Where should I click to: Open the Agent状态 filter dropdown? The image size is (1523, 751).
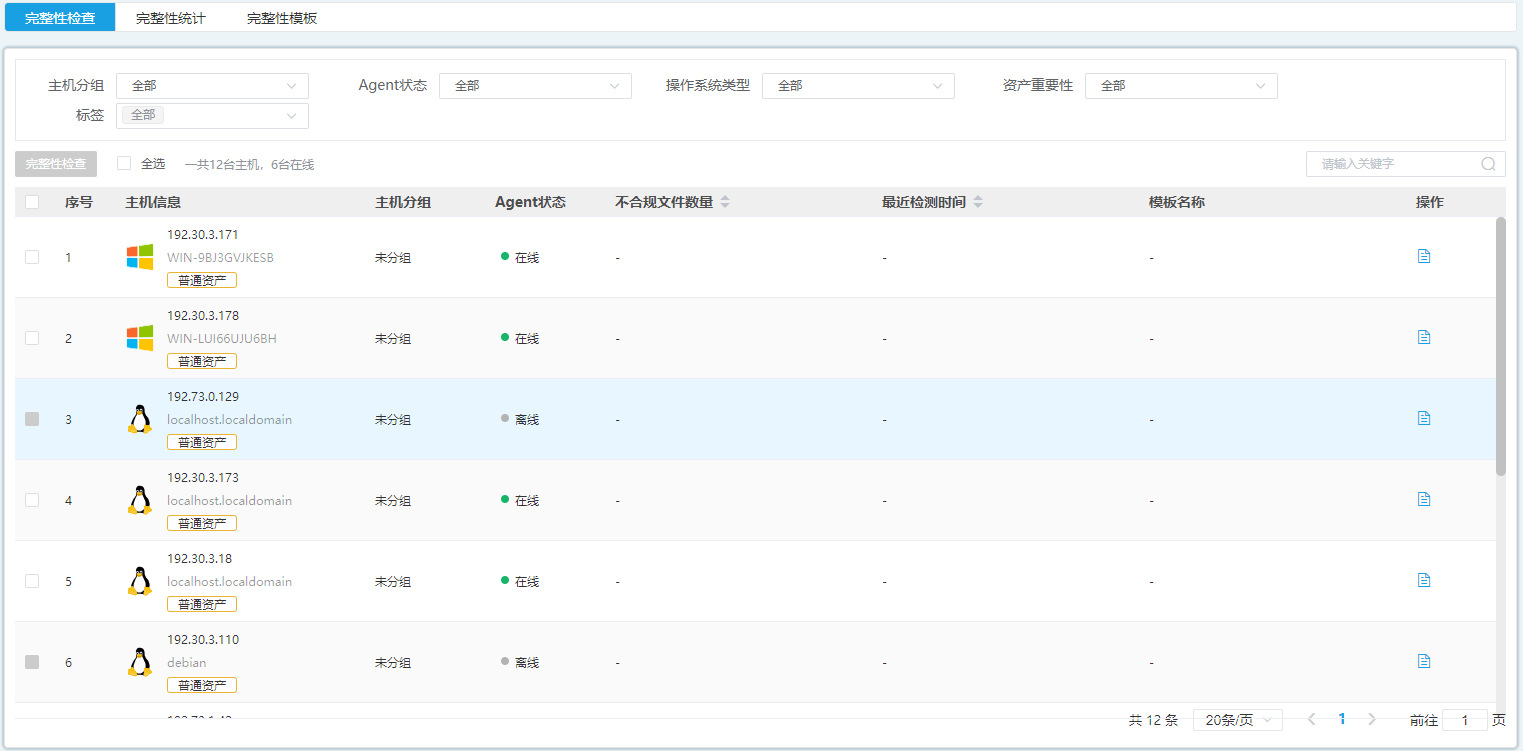535,86
